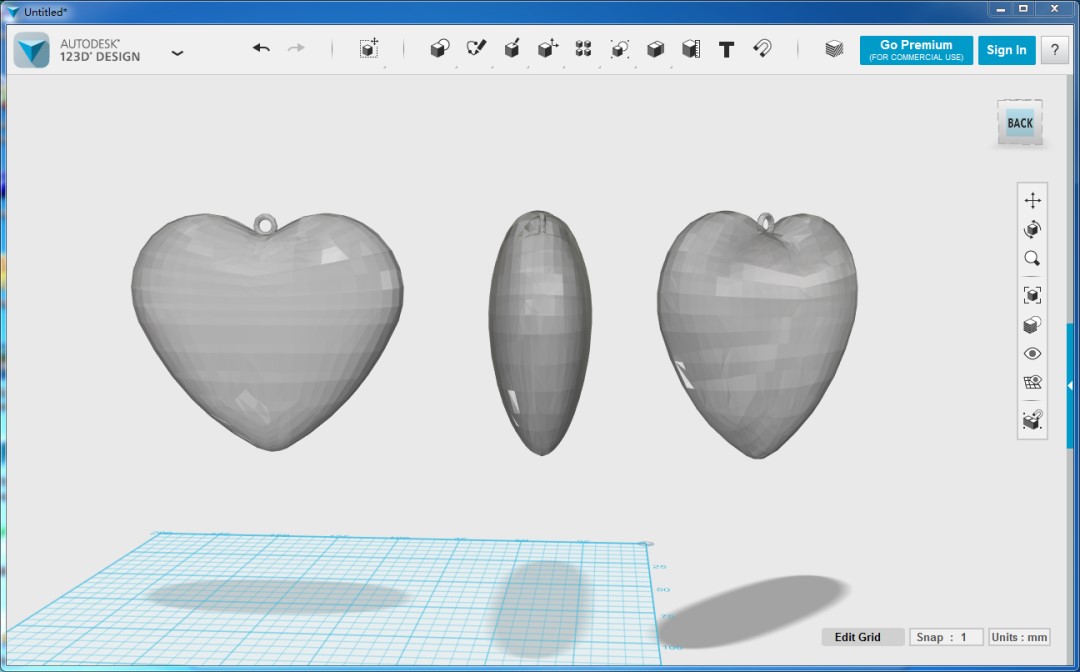1080x672 pixels.
Task: Select the side-view heart model in the middle
Action: [540, 333]
